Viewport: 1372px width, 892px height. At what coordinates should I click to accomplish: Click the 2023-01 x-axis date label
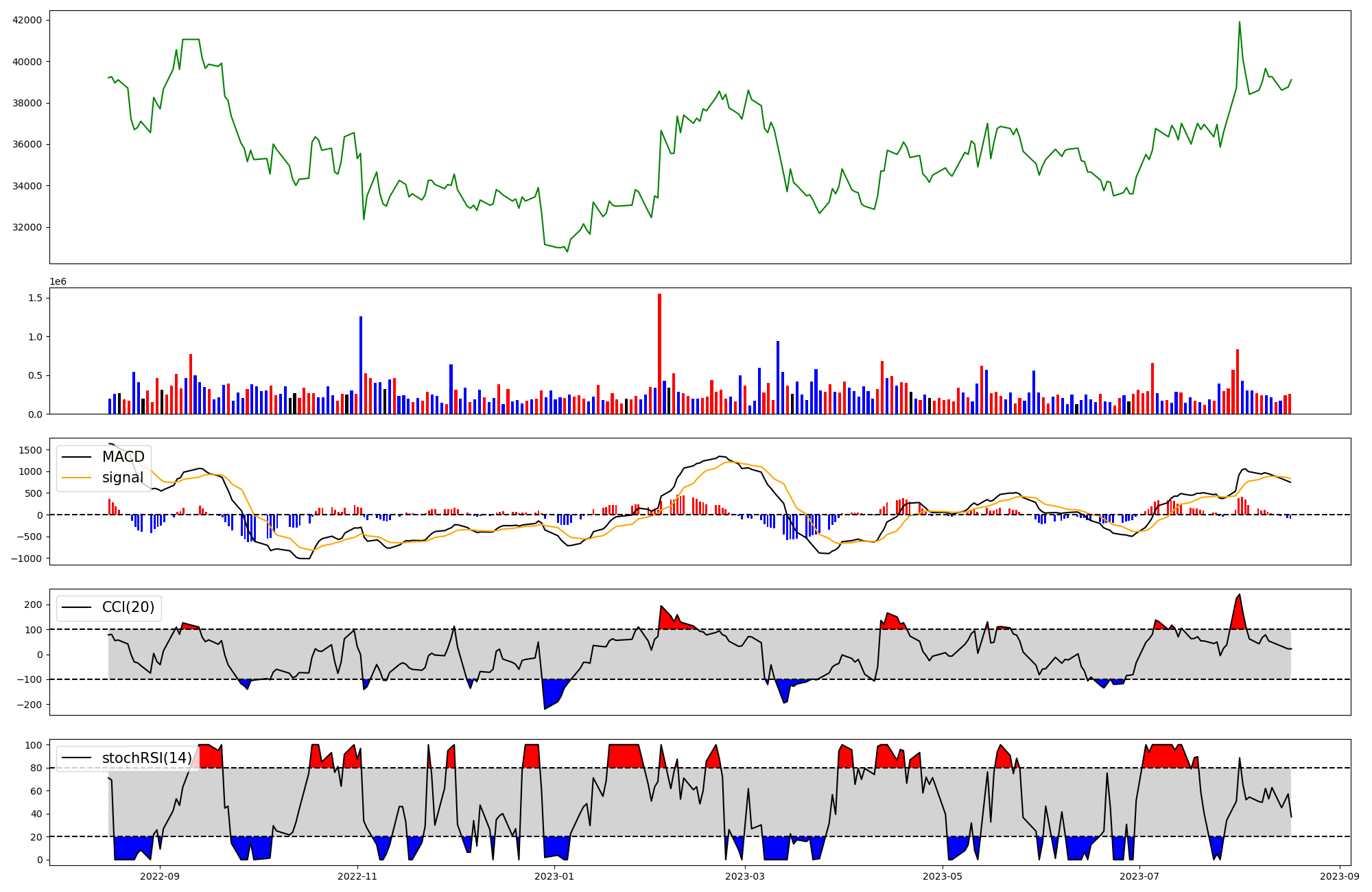554,876
